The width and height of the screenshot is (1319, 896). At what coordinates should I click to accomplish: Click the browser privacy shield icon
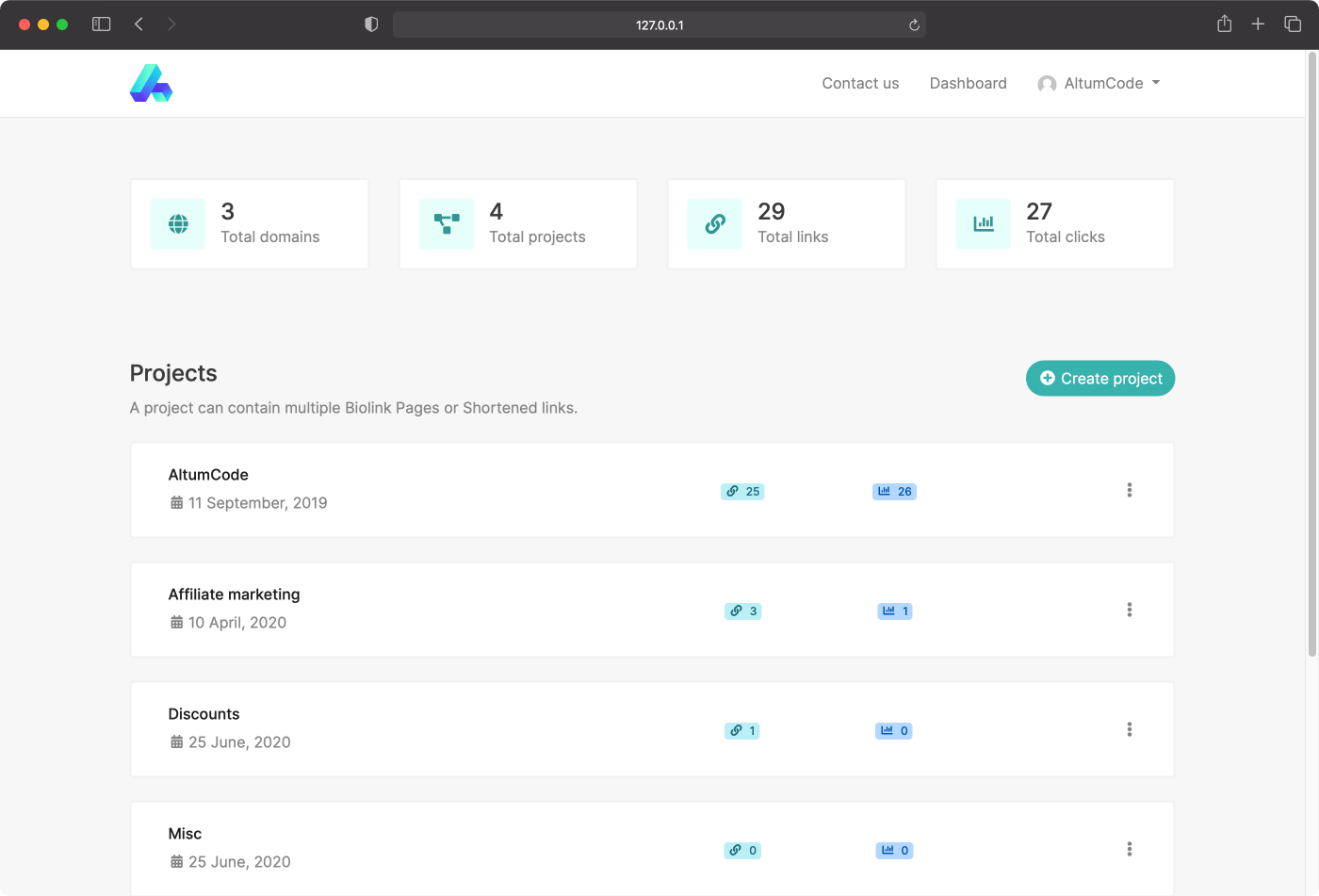(371, 24)
